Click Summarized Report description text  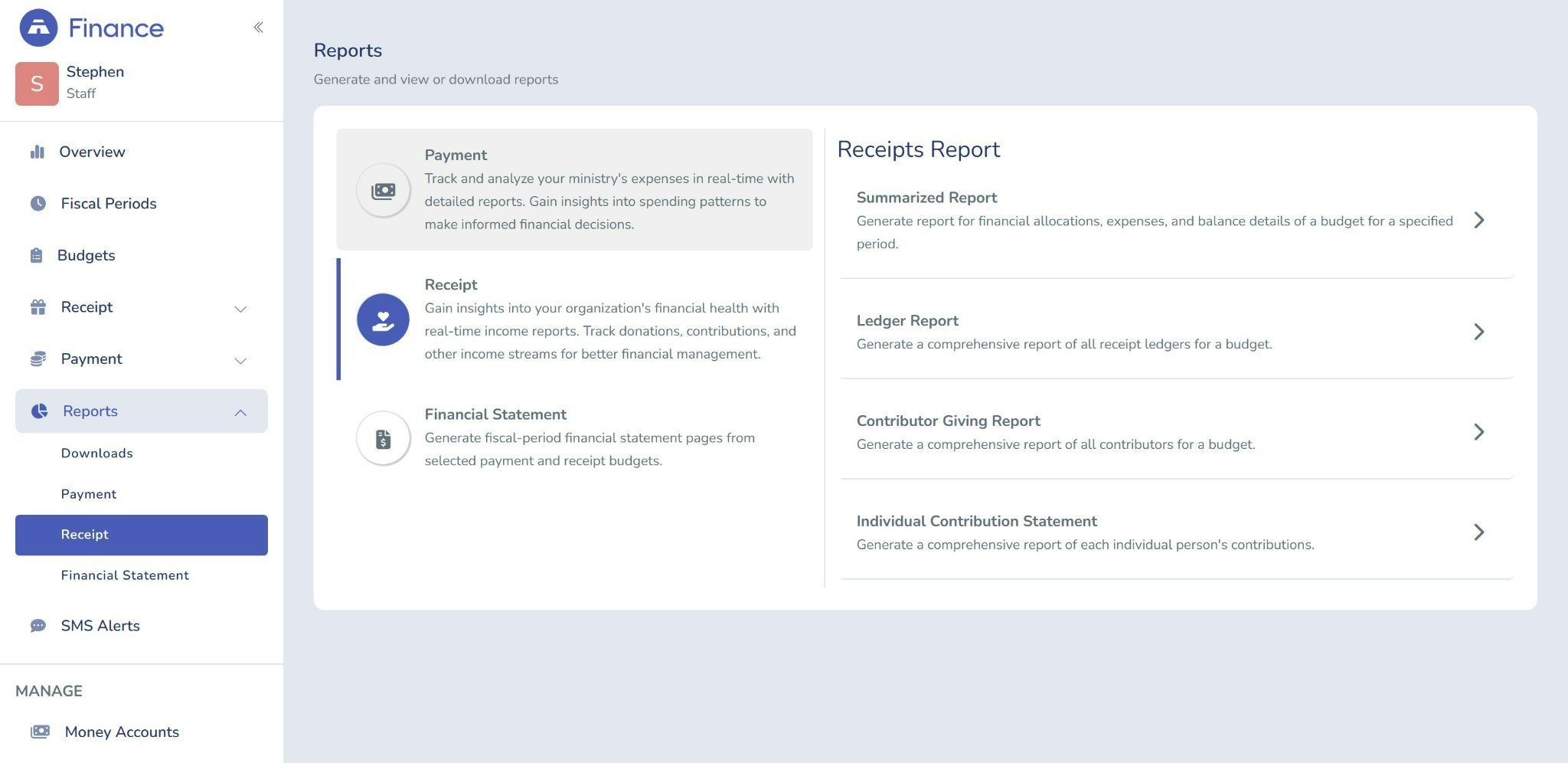(x=1155, y=233)
